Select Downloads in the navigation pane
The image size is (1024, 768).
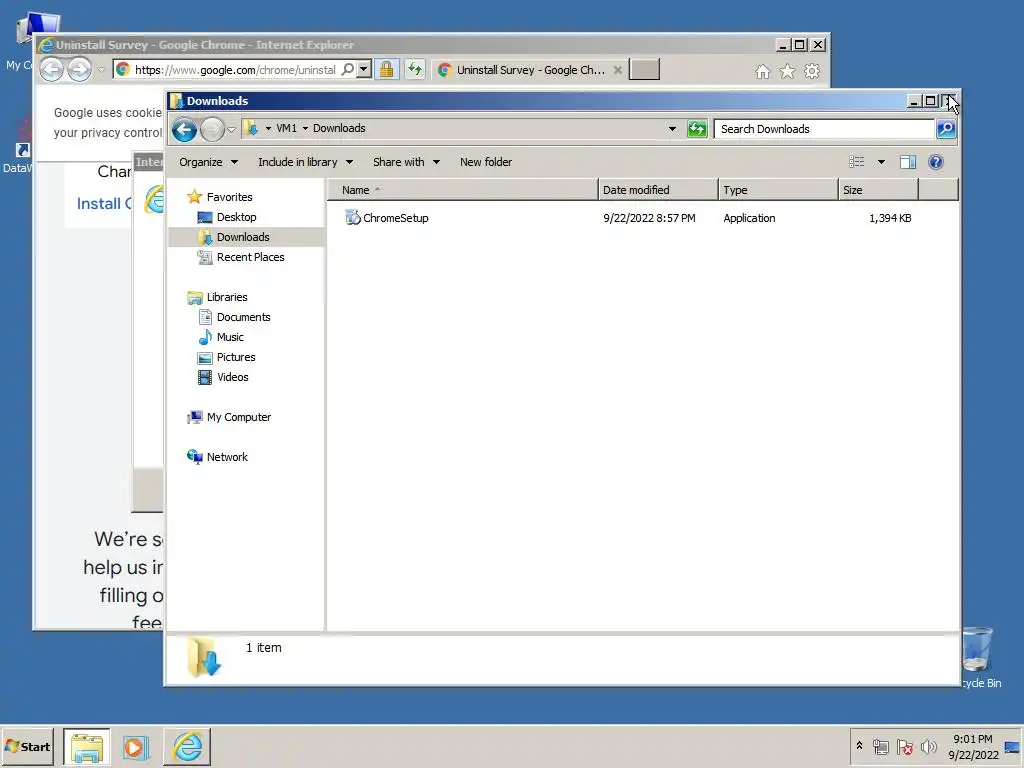pyautogui.click(x=243, y=237)
